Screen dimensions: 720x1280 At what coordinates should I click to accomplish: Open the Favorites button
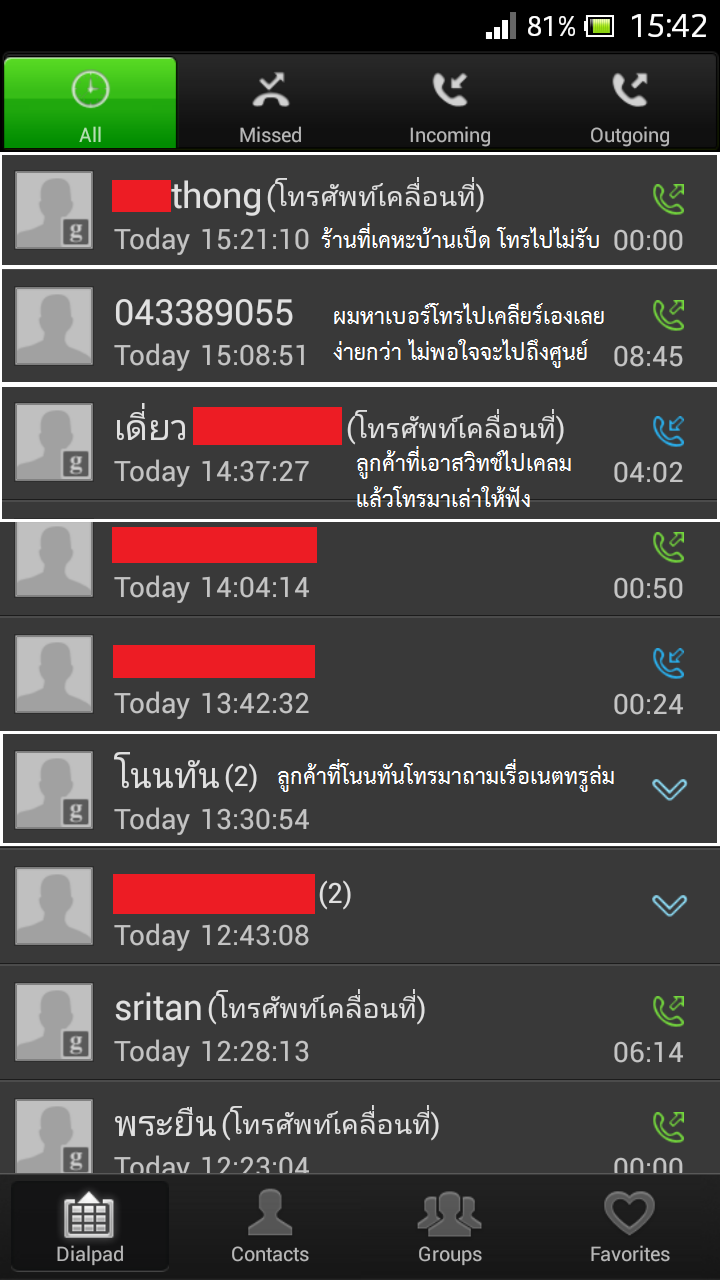pyautogui.click(x=630, y=1226)
